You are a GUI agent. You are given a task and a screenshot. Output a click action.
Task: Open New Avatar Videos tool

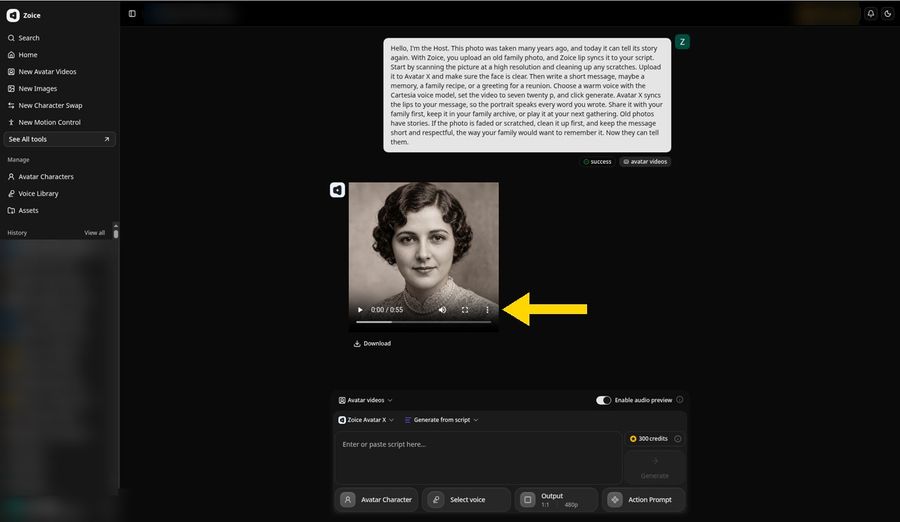(42, 72)
